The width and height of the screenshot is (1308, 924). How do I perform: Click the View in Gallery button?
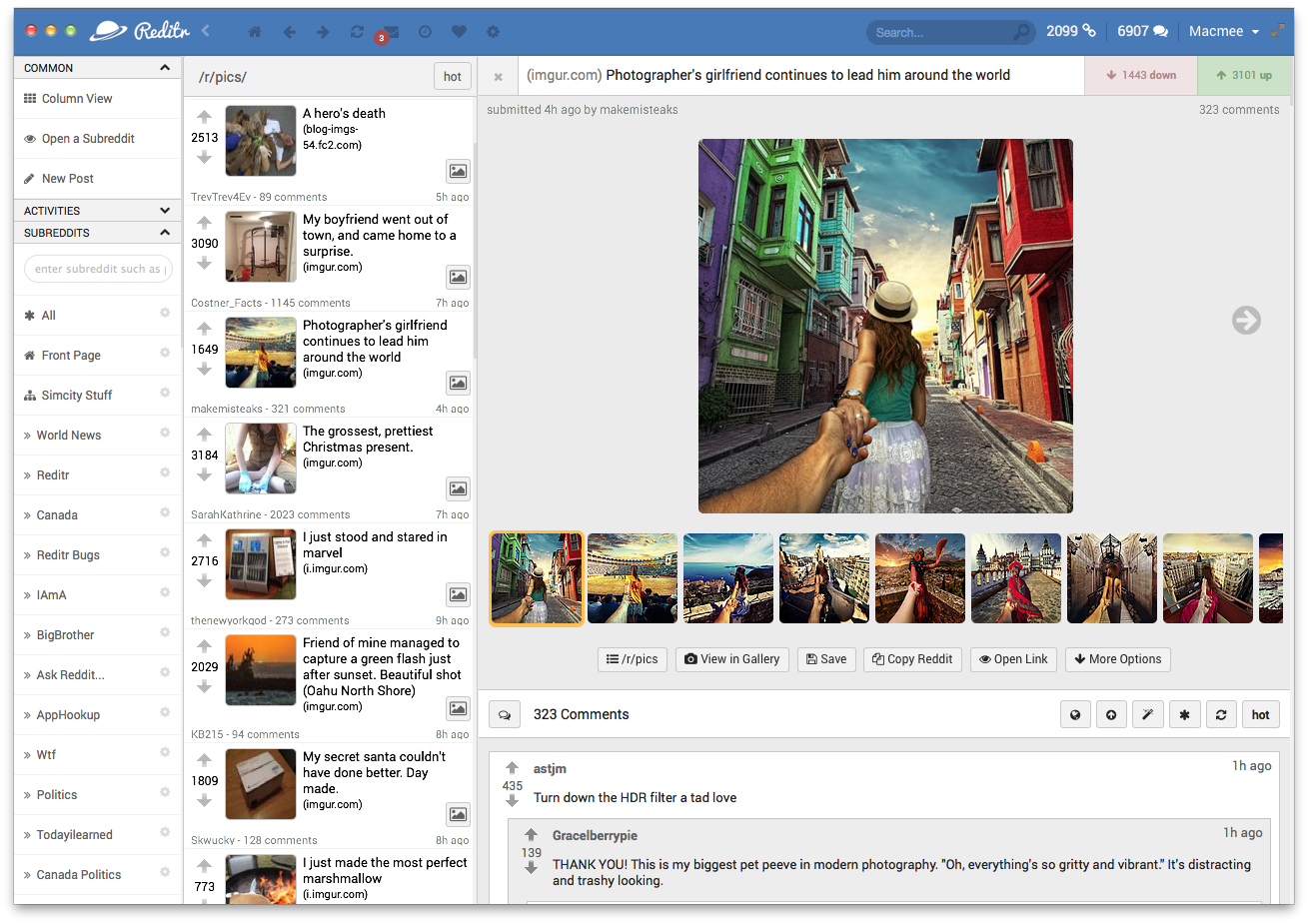pyautogui.click(x=731, y=659)
